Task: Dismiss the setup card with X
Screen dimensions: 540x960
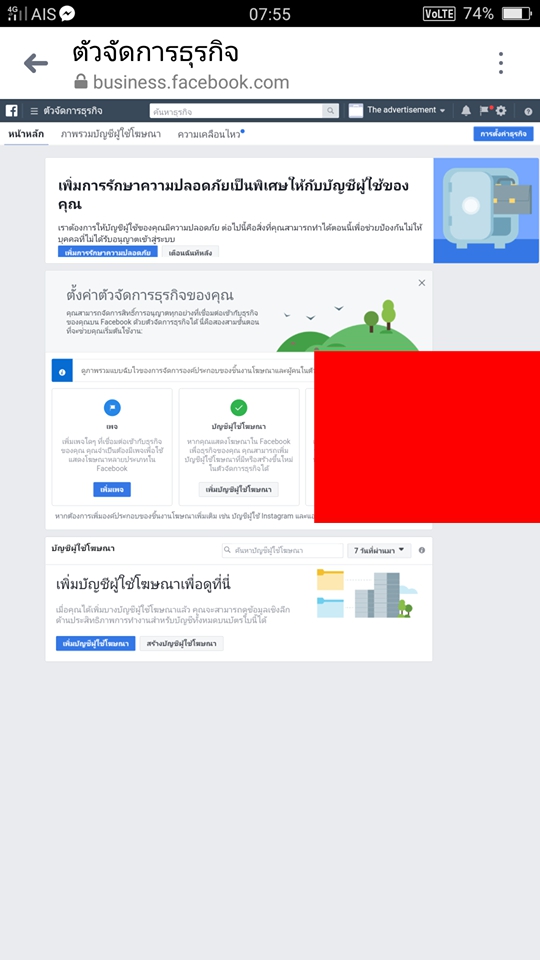Action: 422,283
